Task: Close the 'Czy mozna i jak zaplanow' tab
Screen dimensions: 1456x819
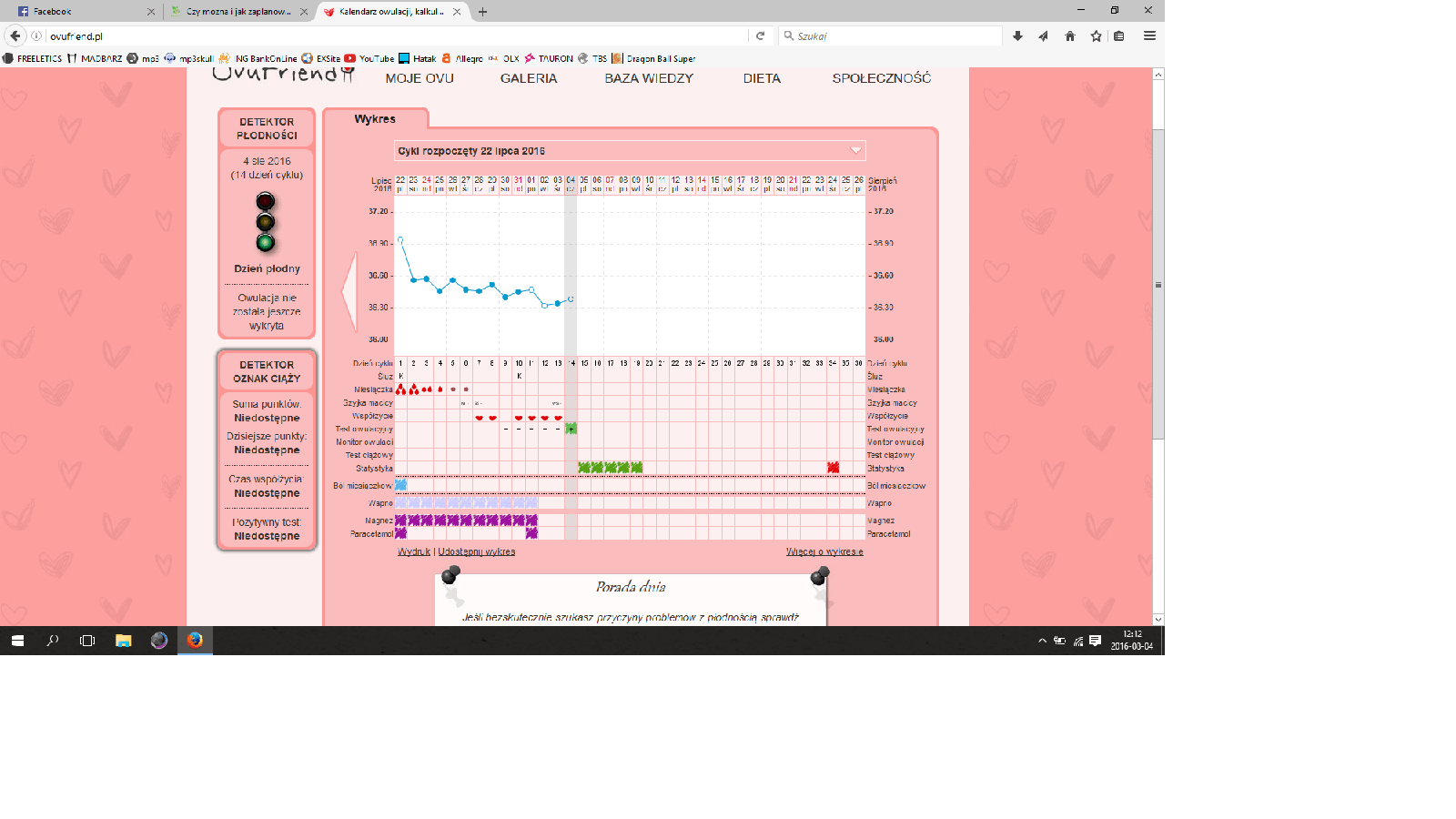Action: click(304, 12)
